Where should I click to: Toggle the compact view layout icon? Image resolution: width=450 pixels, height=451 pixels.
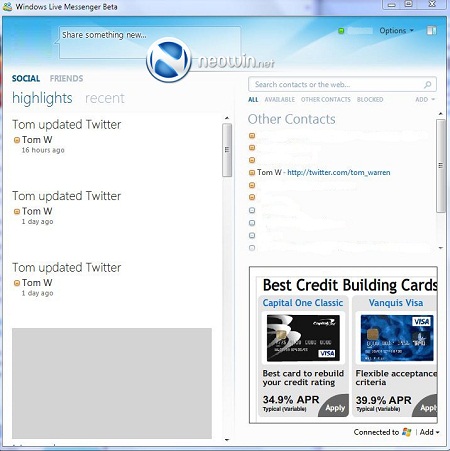click(431, 31)
